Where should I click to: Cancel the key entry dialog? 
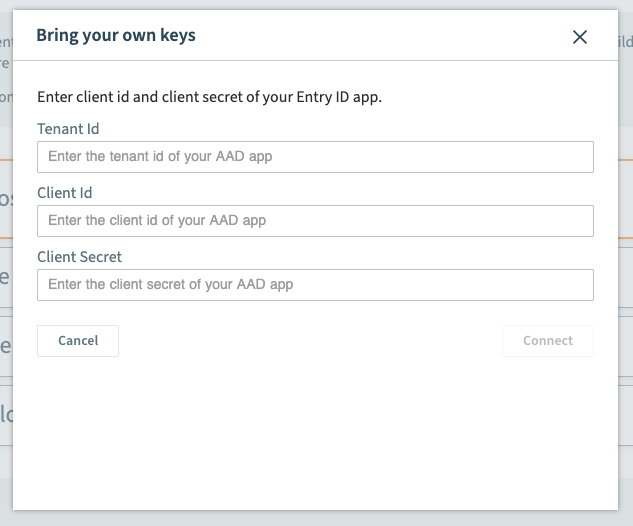[78, 341]
